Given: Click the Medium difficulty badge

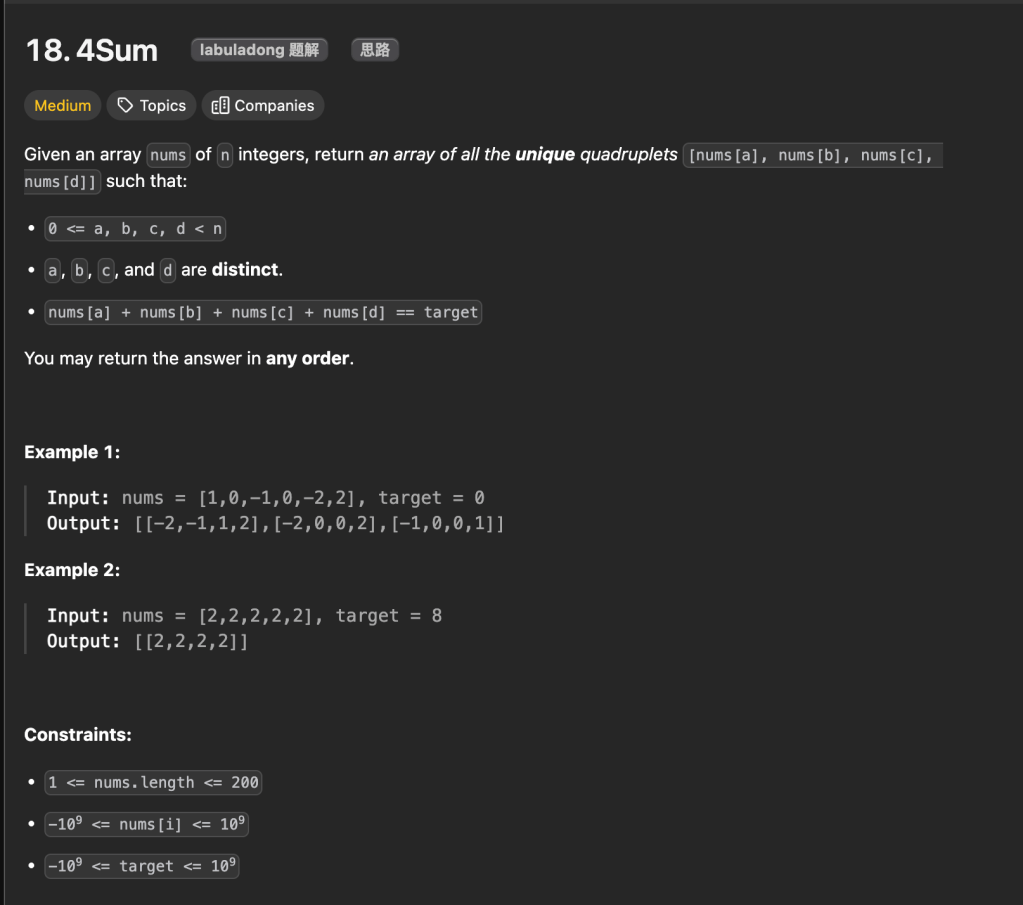Looking at the screenshot, I should (x=62, y=106).
